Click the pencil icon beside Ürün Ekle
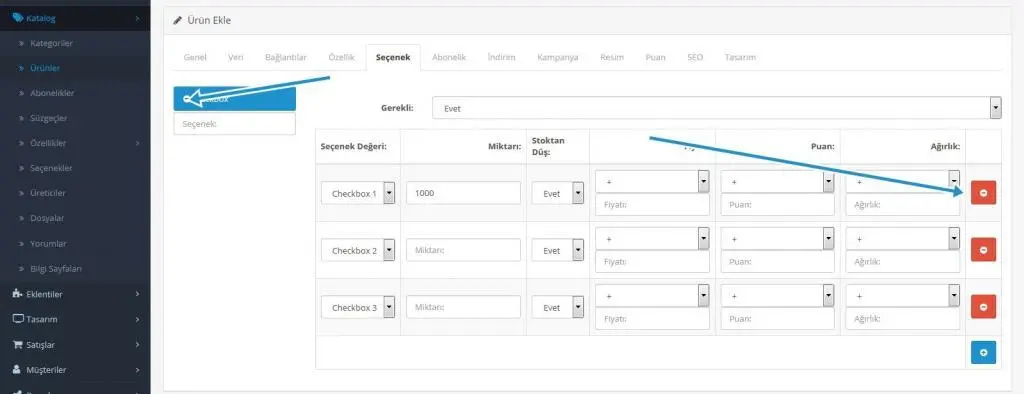Screen dimensions: 1024x394 pyautogui.click(x=178, y=21)
